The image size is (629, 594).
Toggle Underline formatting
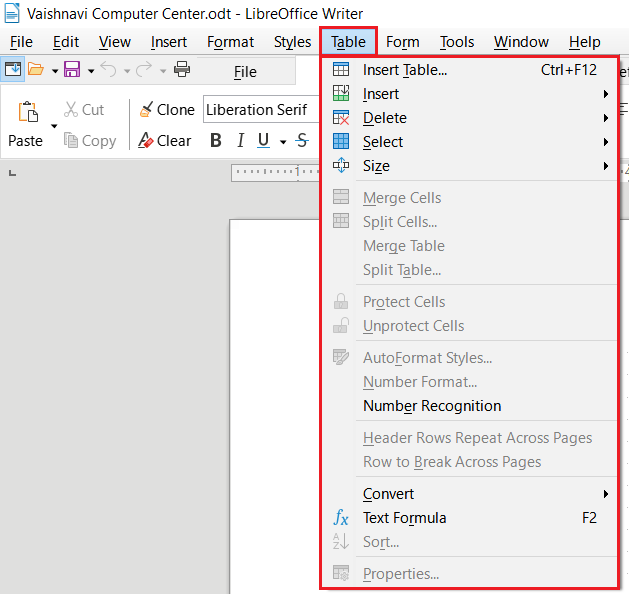263,140
